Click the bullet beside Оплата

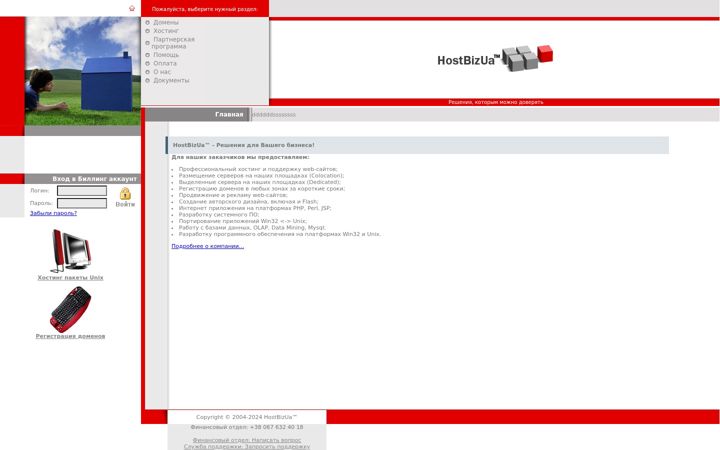click(x=147, y=63)
